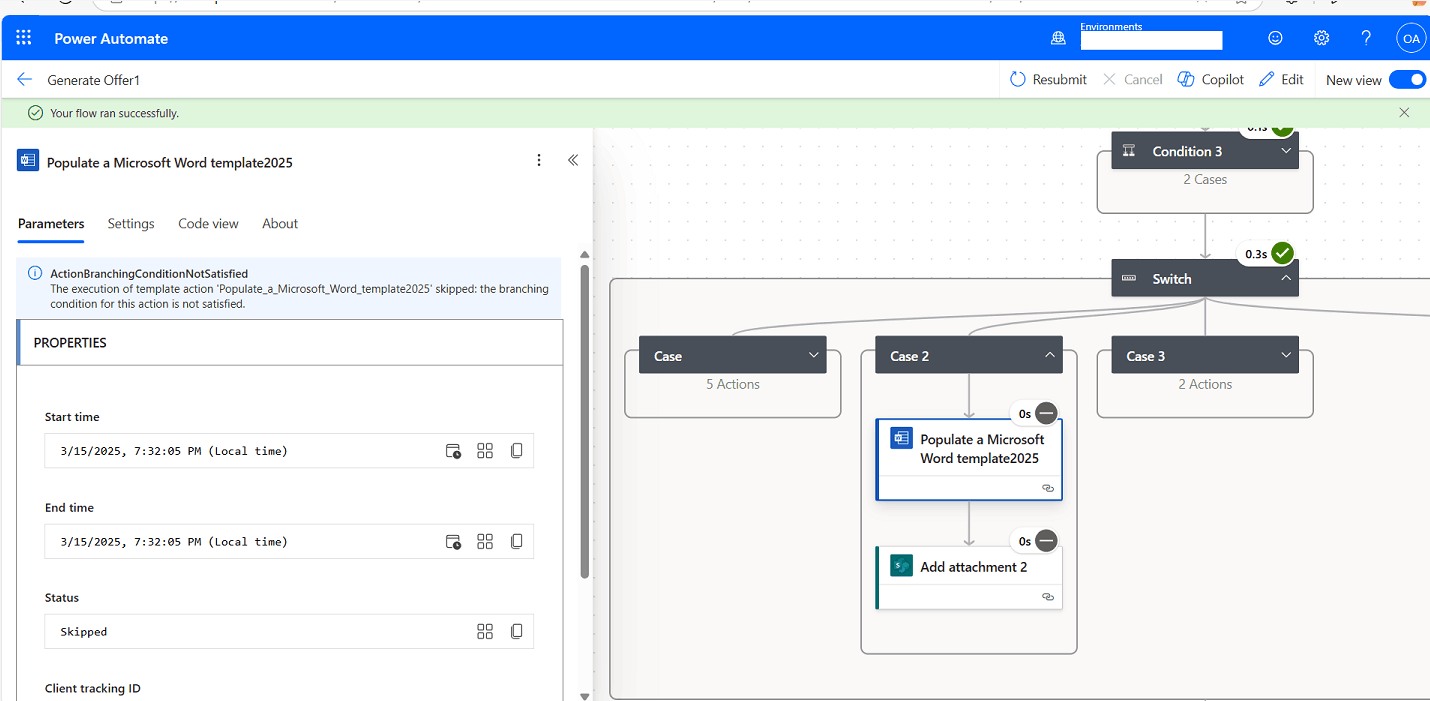Collapse the action details panel
The height and width of the screenshot is (701, 1430).
point(573,160)
